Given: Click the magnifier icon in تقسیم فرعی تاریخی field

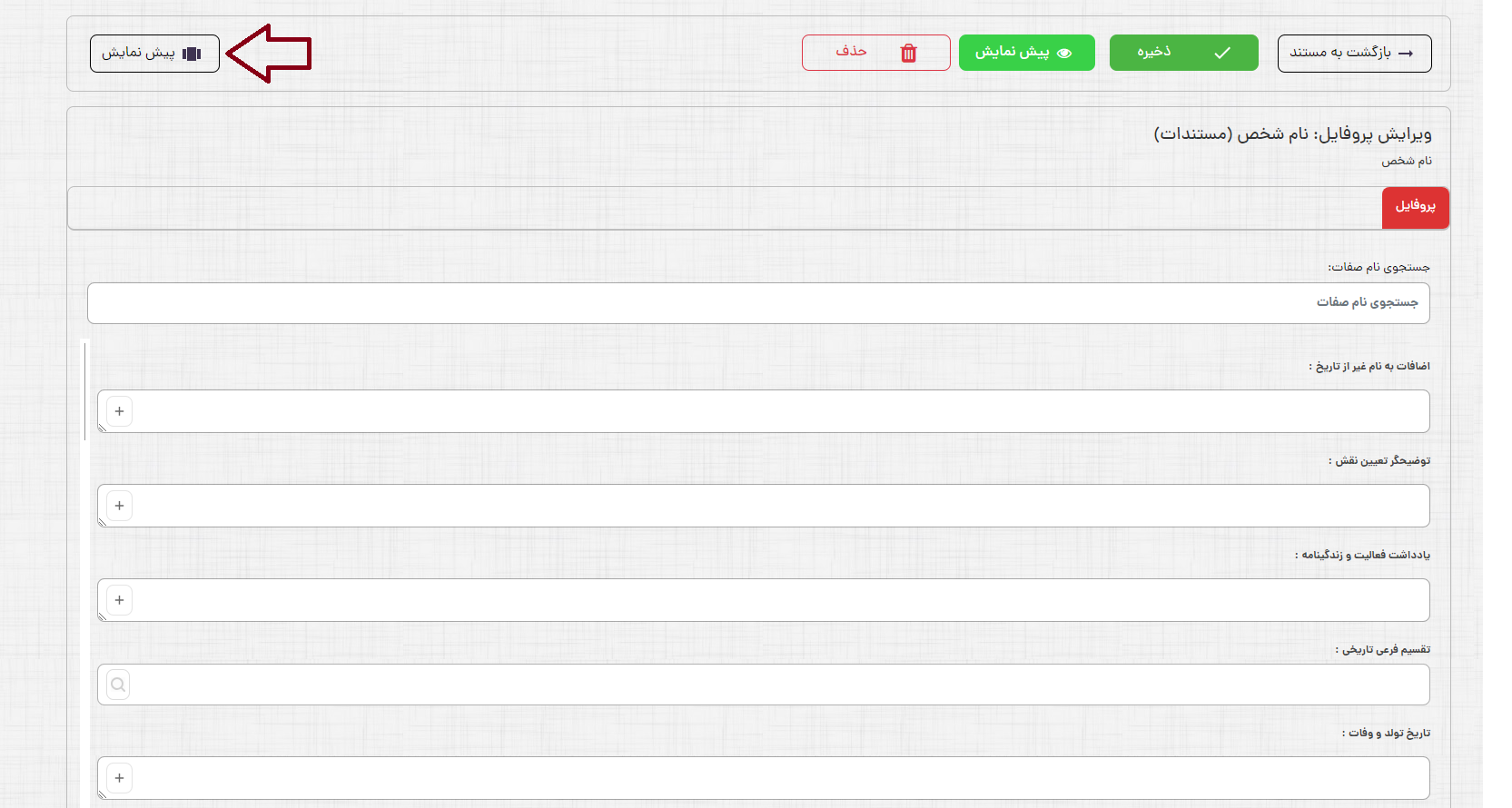Looking at the screenshot, I should tap(118, 685).
